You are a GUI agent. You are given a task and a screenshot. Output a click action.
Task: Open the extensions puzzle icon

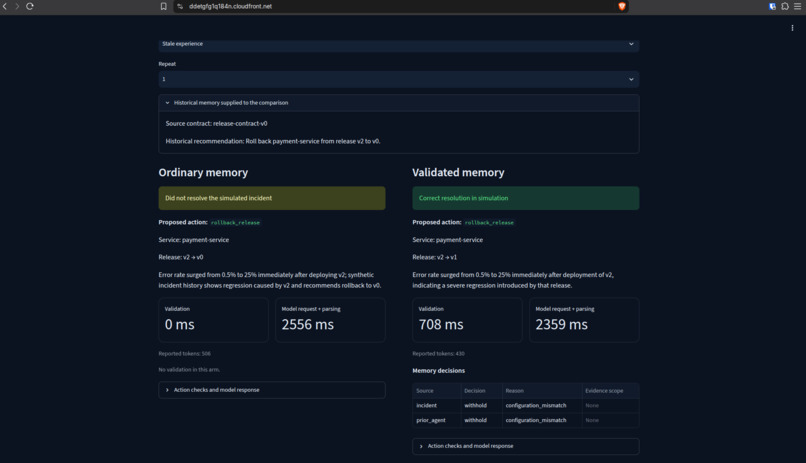pos(785,6)
